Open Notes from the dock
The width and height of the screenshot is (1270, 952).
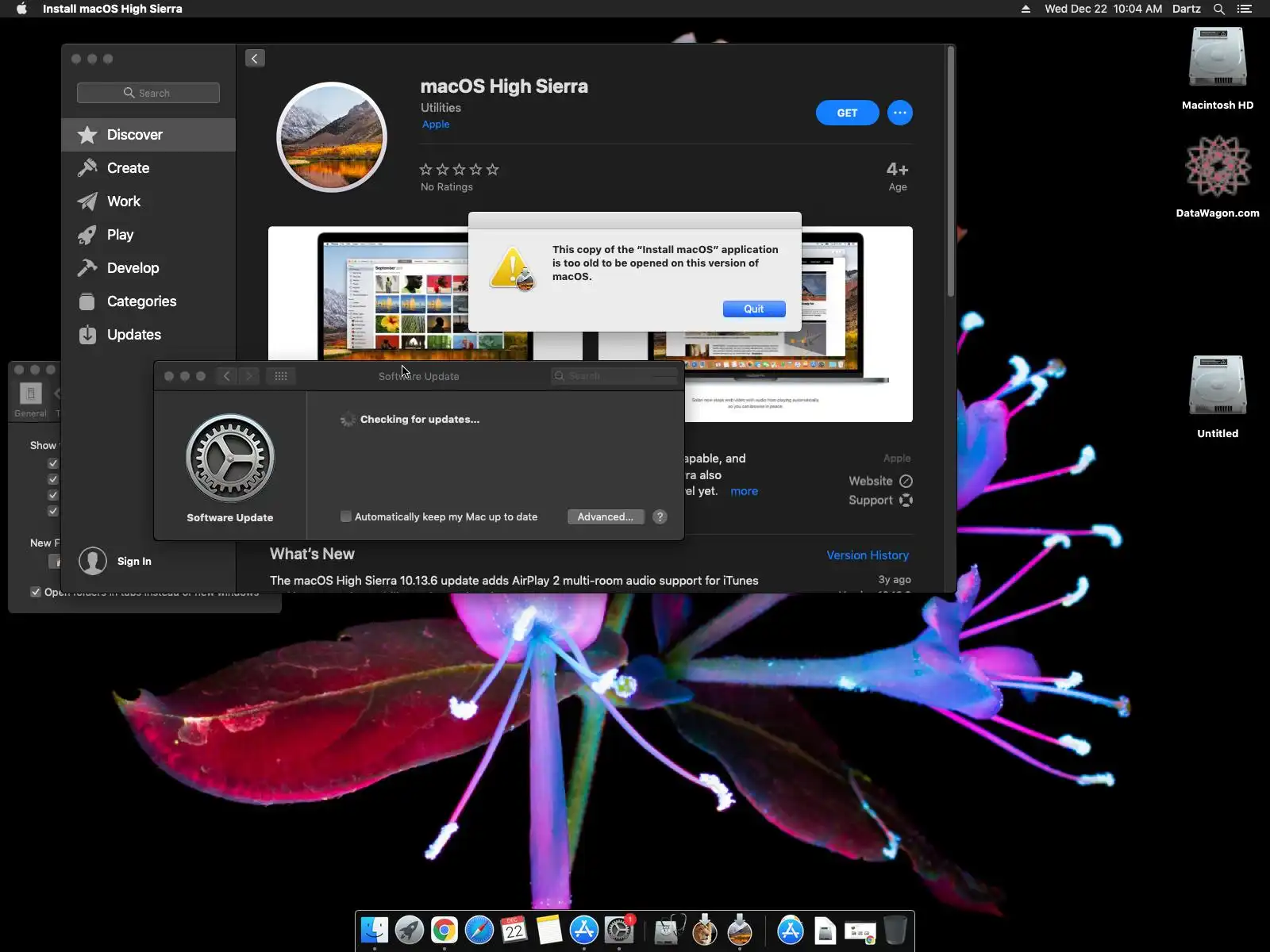[x=549, y=930]
